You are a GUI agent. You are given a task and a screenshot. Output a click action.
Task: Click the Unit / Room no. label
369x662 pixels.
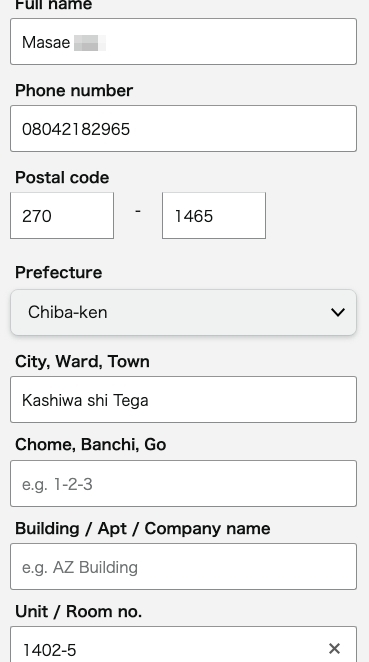(79, 611)
